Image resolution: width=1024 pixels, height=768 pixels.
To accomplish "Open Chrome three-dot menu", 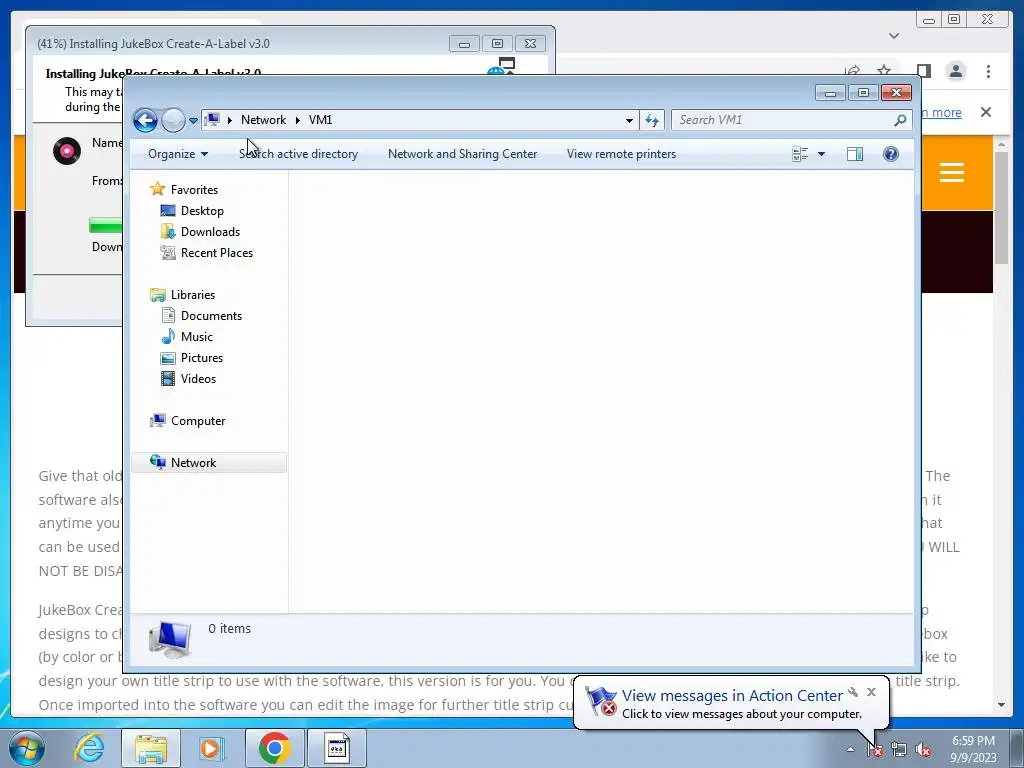I will point(988,71).
